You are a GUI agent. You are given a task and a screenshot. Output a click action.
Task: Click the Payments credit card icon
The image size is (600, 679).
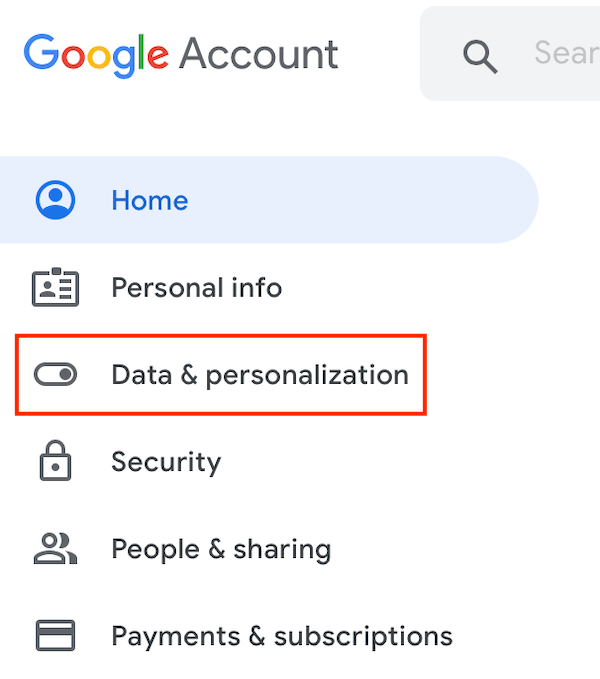tap(55, 635)
